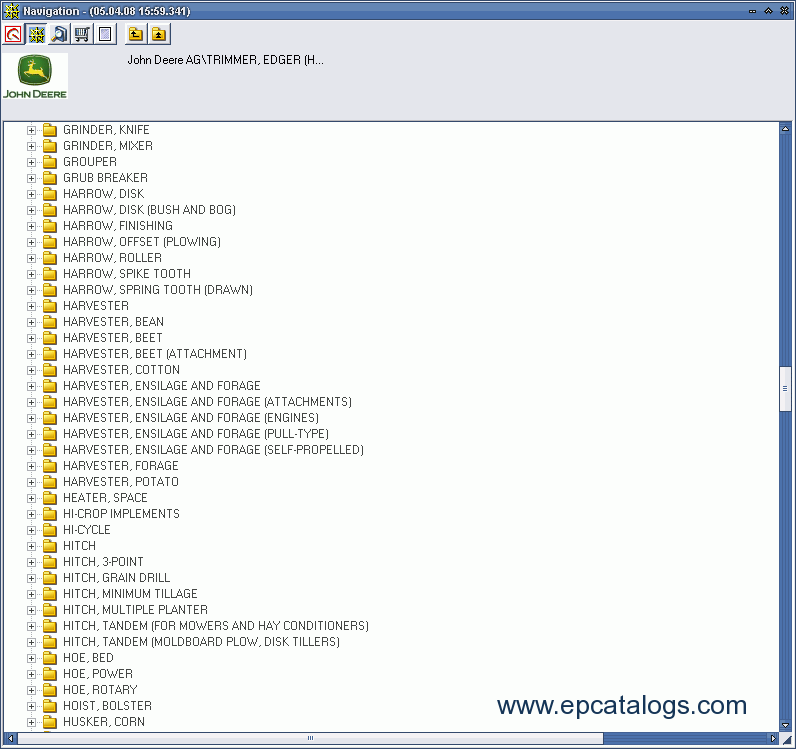Screen dimensions: 796x749
Task: Click the John Deere logo
Action: pos(35,76)
